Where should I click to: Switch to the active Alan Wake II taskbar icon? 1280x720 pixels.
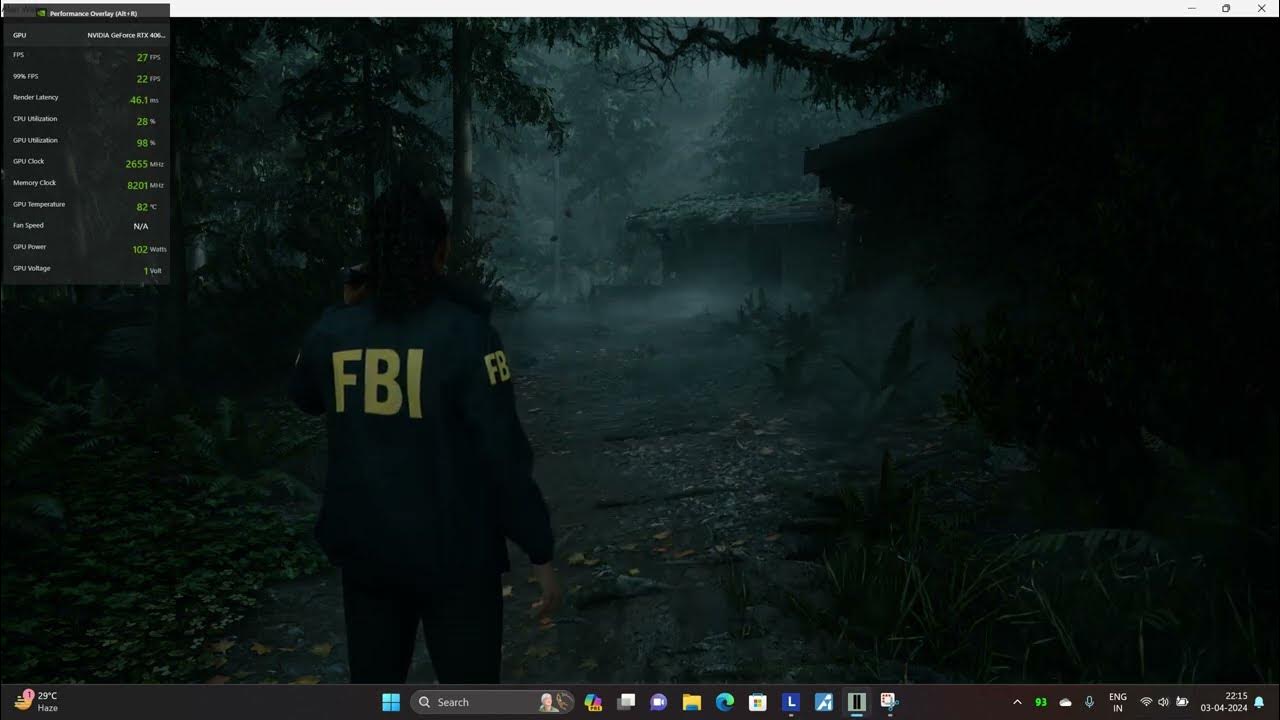857,702
